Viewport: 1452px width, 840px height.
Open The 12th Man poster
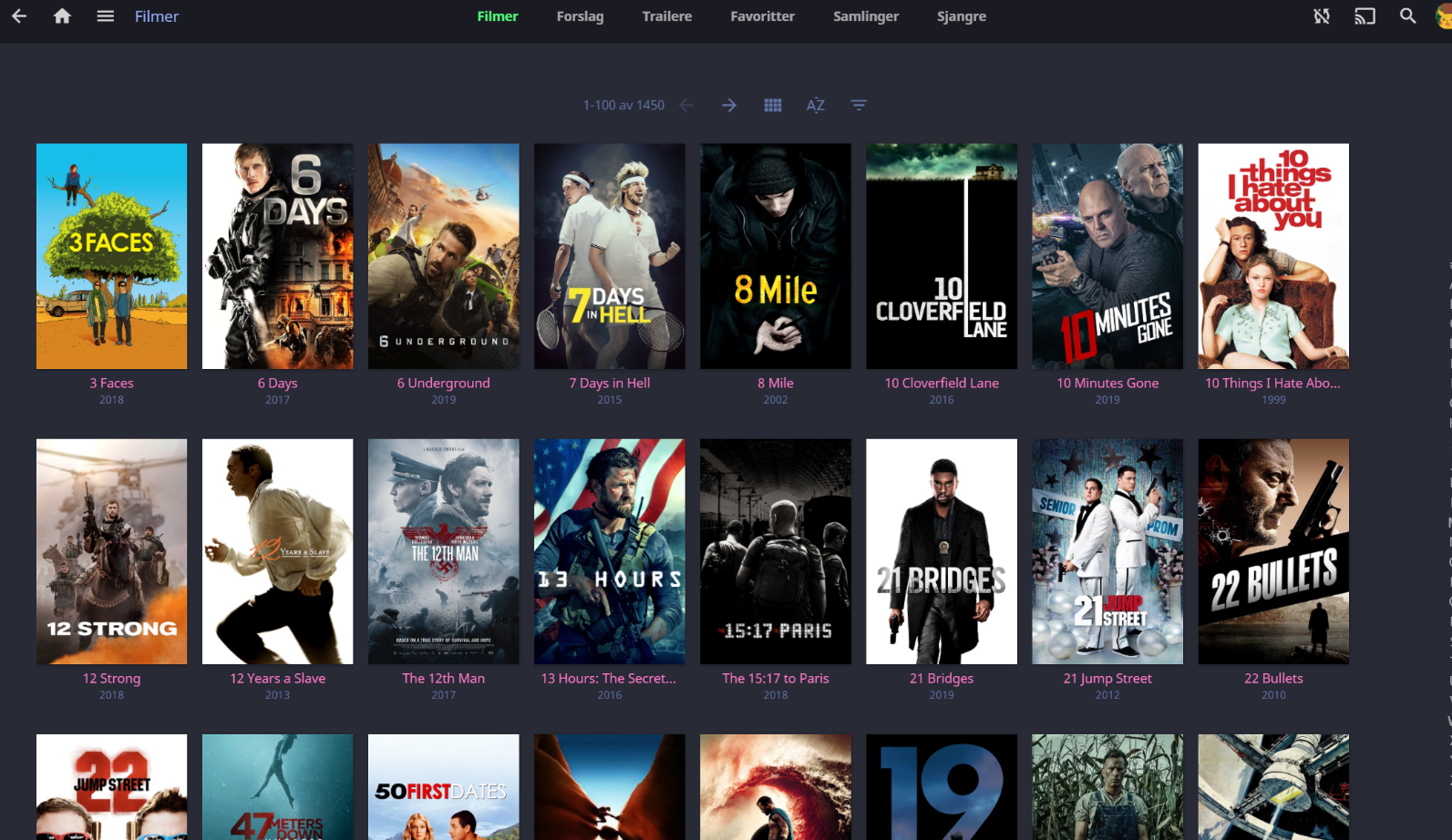coord(443,551)
